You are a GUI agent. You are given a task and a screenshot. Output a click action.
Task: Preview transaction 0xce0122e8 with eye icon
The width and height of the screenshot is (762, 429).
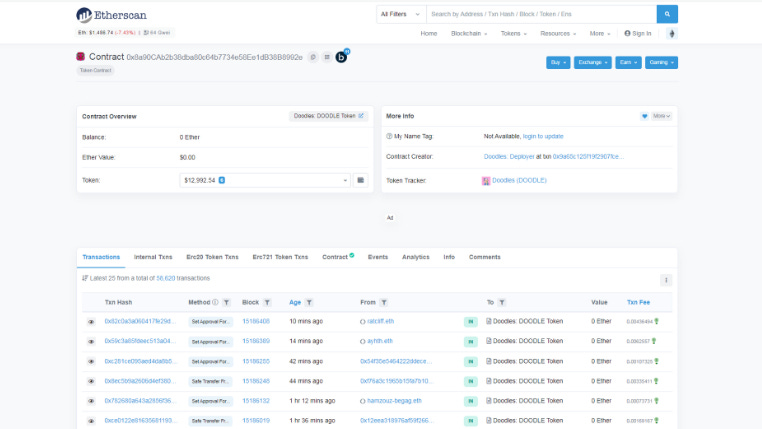(91, 421)
